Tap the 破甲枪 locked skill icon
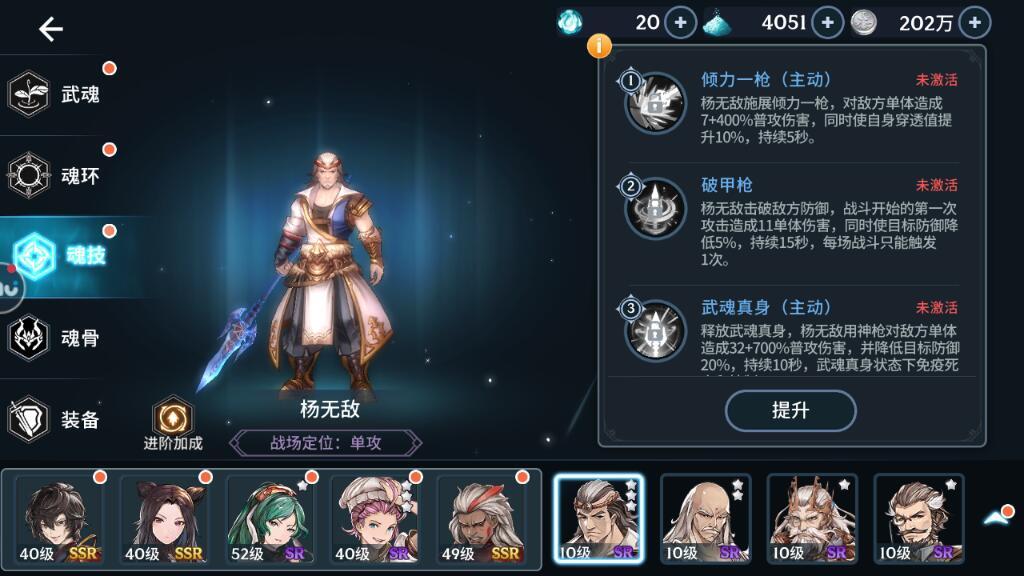This screenshot has height=576, width=1024. [x=654, y=208]
